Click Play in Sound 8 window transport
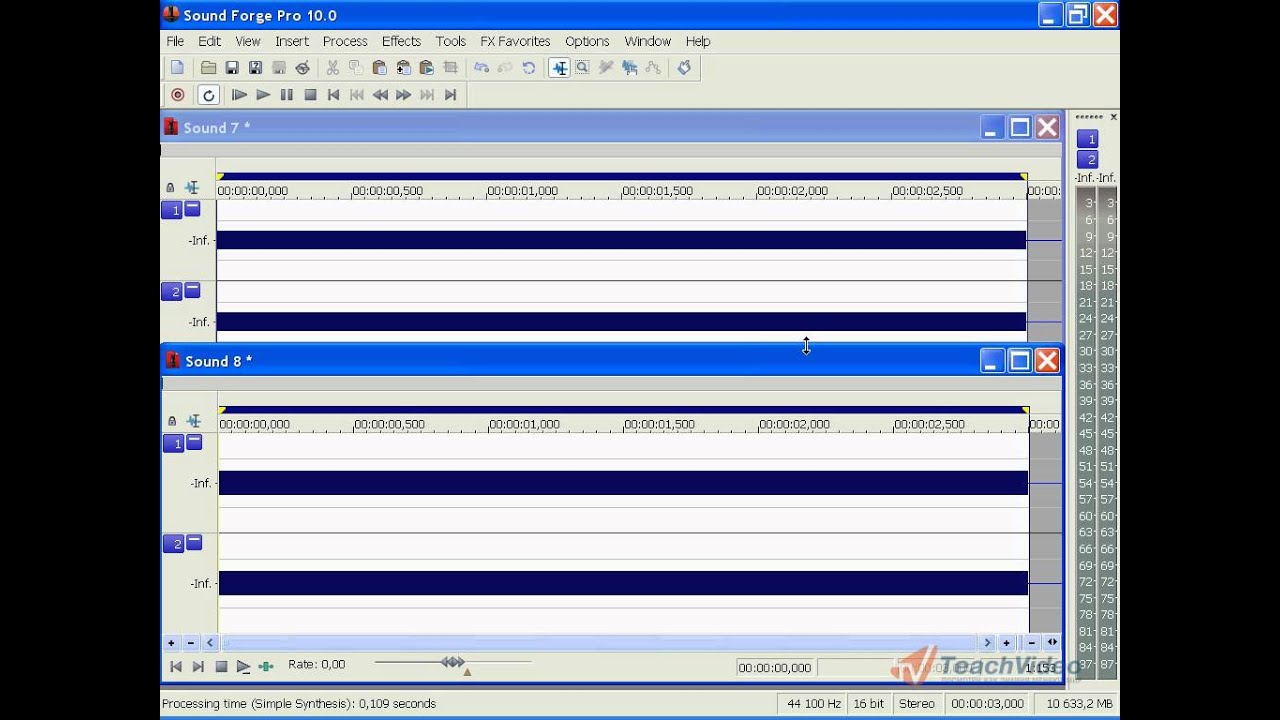Screen dimensions: 1280x720 tap(243, 666)
